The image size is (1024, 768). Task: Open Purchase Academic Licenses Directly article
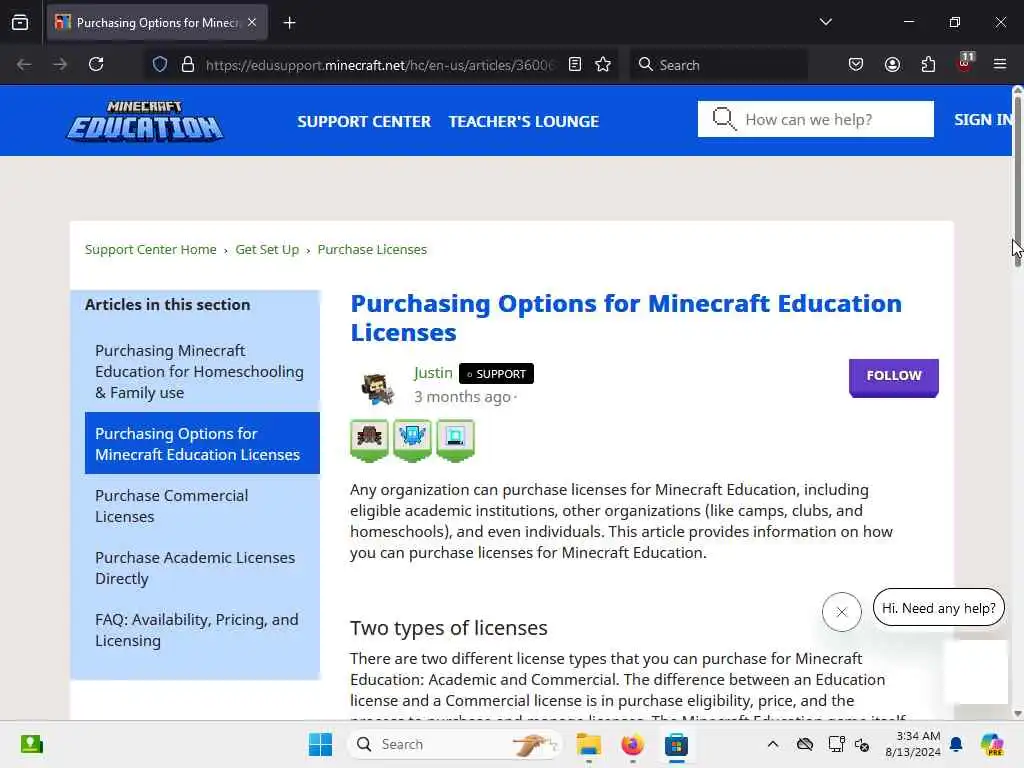195,568
